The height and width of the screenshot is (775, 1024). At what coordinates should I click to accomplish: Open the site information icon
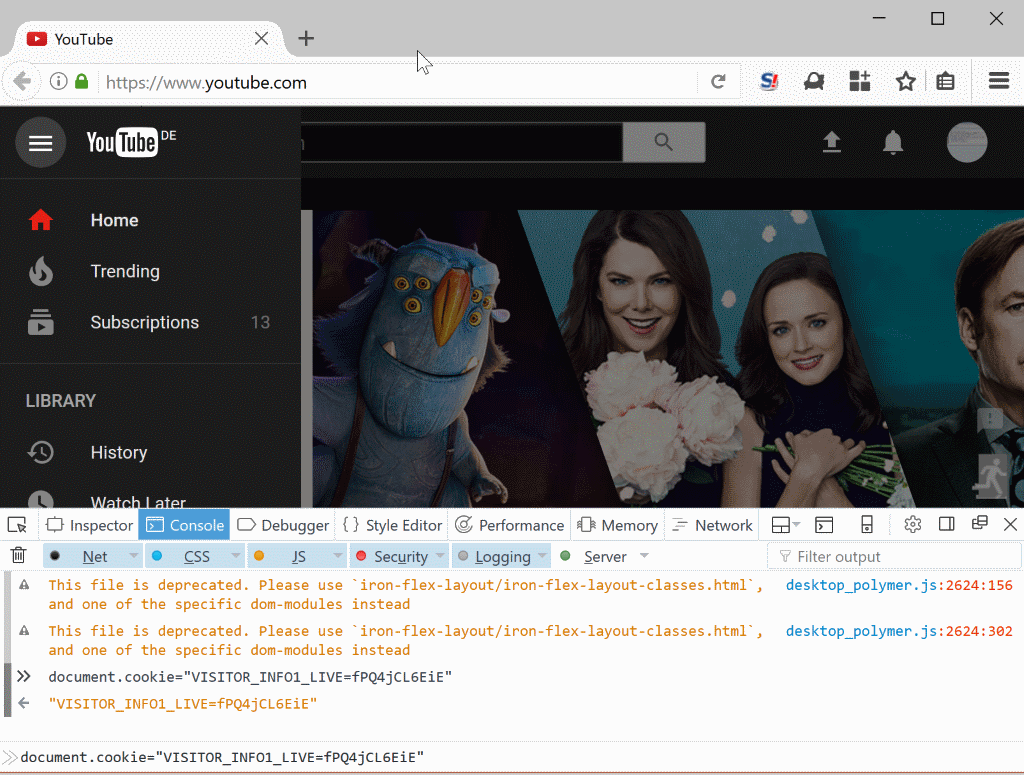59,82
